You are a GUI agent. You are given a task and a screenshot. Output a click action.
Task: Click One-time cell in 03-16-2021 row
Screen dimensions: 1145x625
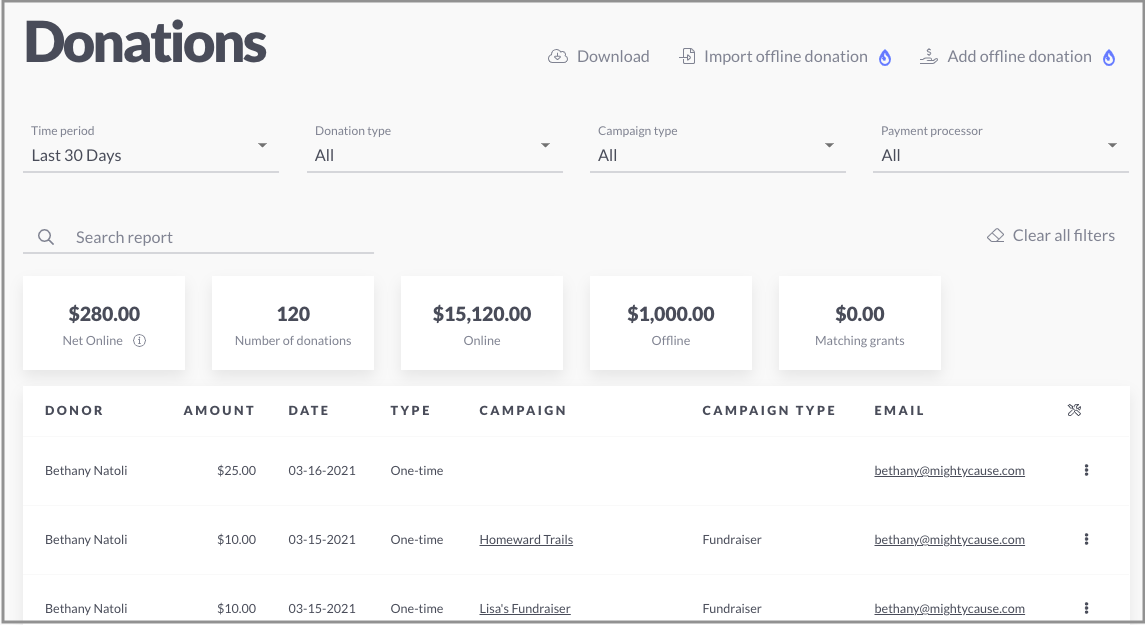(x=417, y=471)
